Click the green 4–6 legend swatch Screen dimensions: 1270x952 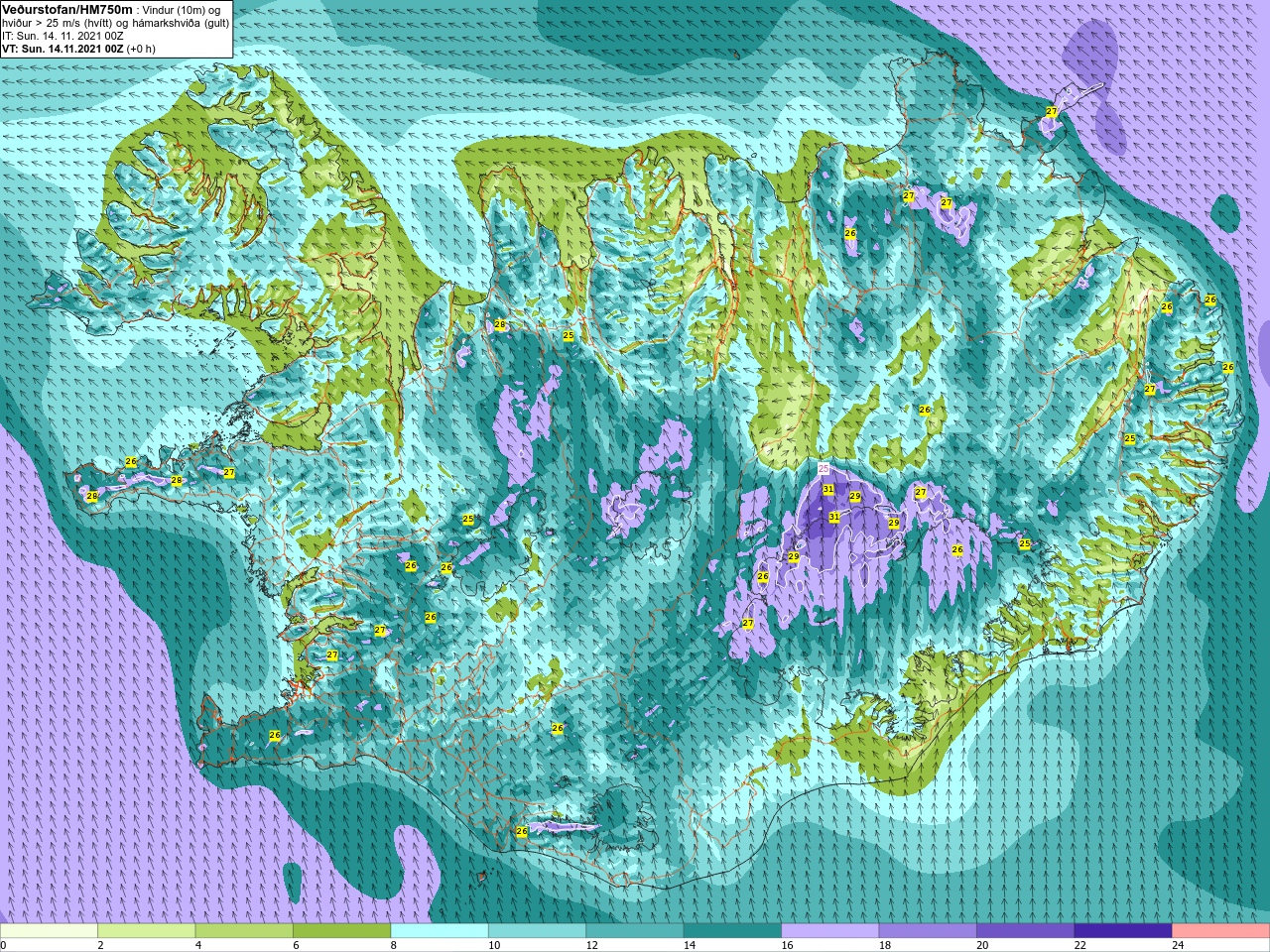pos(244,931)
